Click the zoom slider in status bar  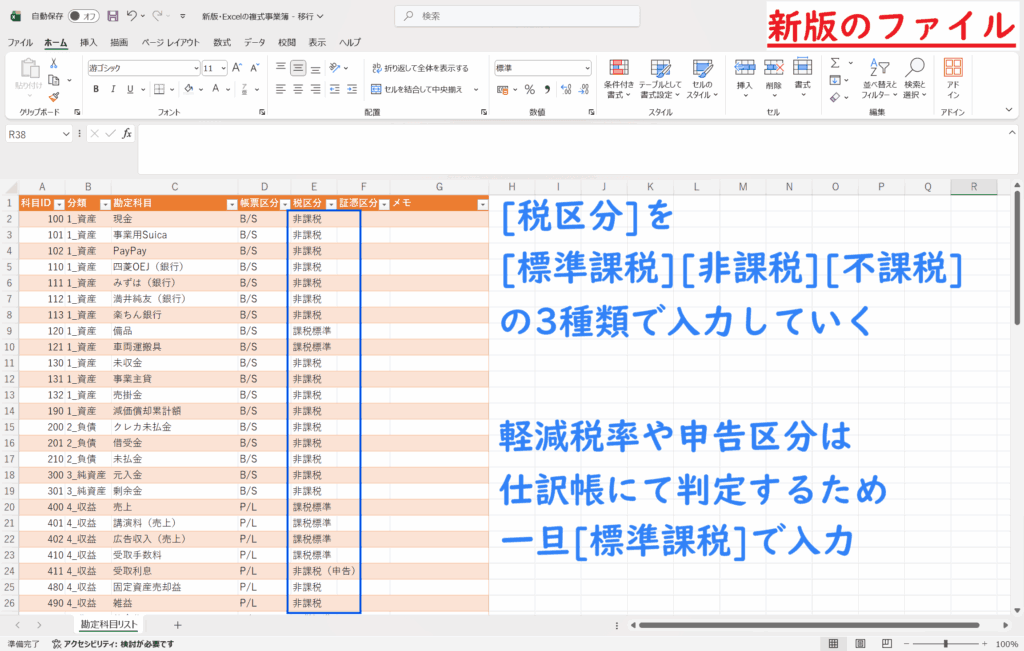945,643
